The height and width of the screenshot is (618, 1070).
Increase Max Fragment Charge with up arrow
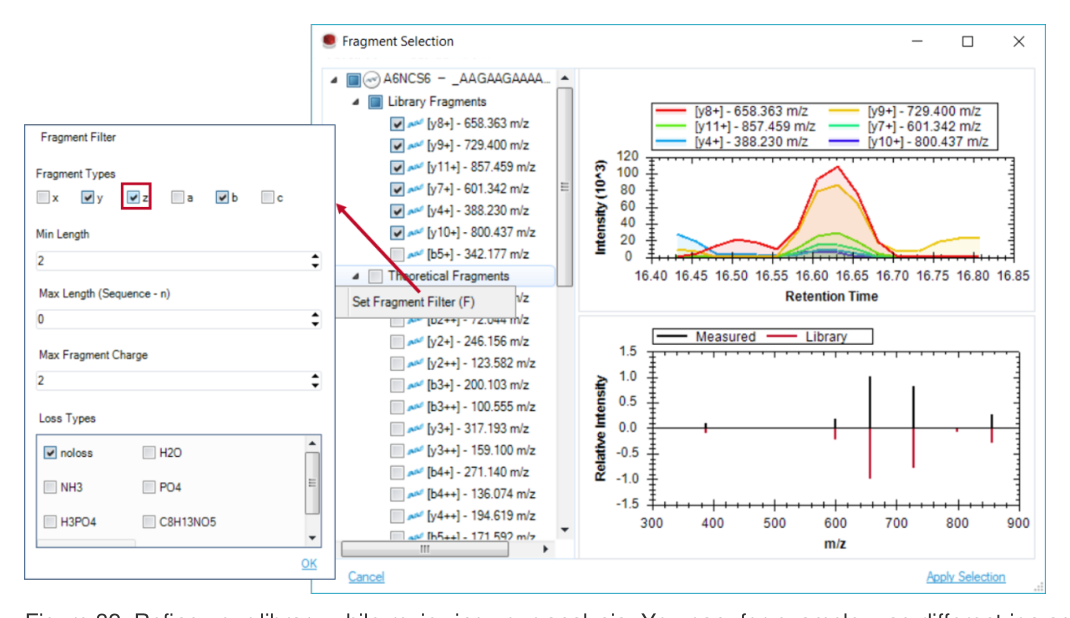point(315,376)
